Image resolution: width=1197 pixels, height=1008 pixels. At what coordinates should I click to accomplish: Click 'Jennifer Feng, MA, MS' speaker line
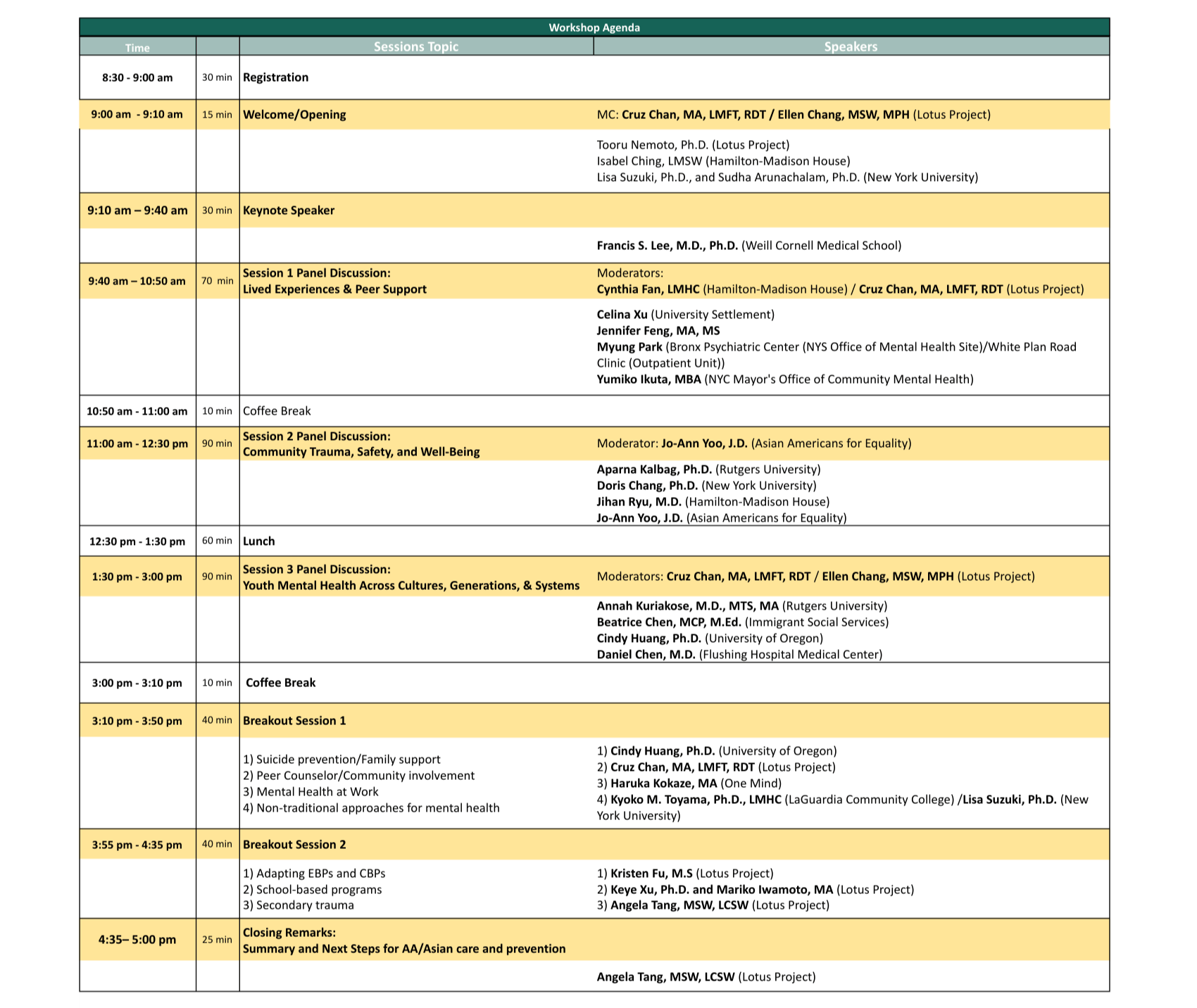(658, 331)
